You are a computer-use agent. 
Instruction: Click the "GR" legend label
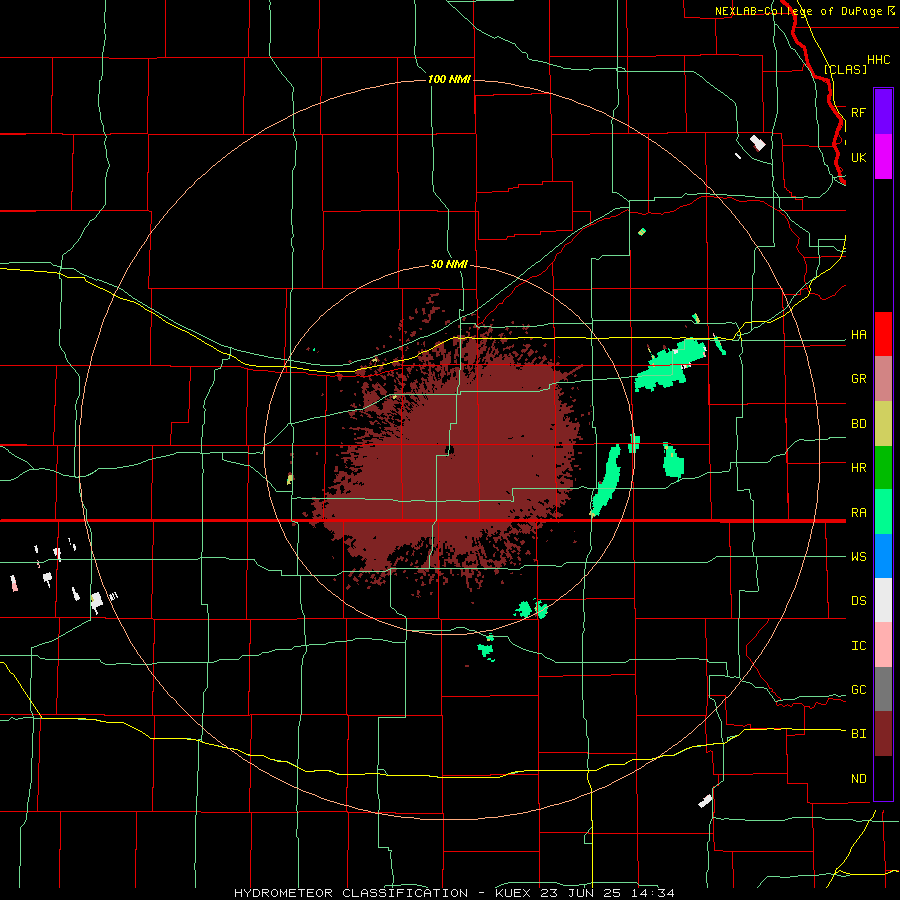pos(858,379)
